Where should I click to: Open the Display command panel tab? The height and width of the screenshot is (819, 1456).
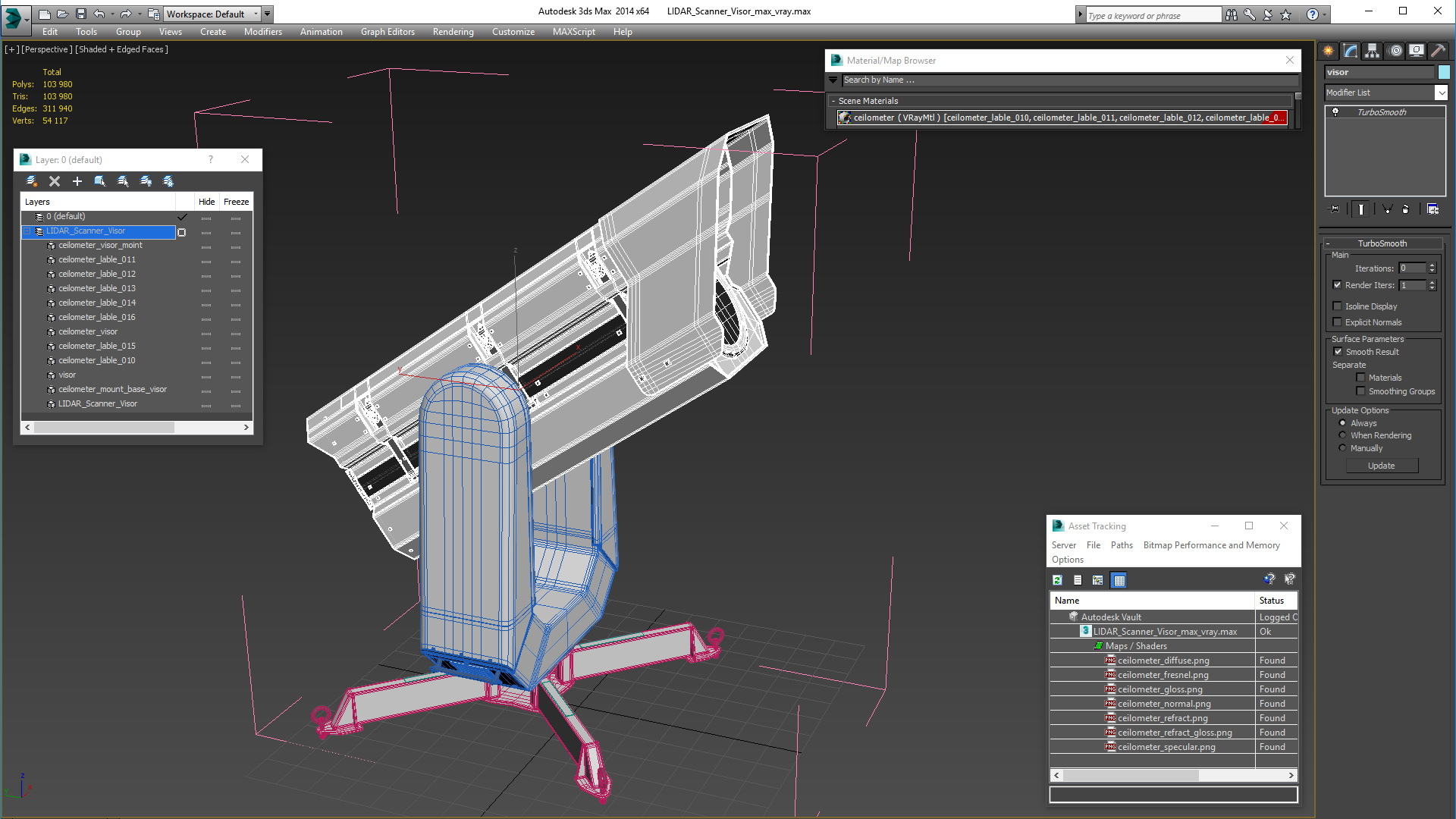(1417, 51)
